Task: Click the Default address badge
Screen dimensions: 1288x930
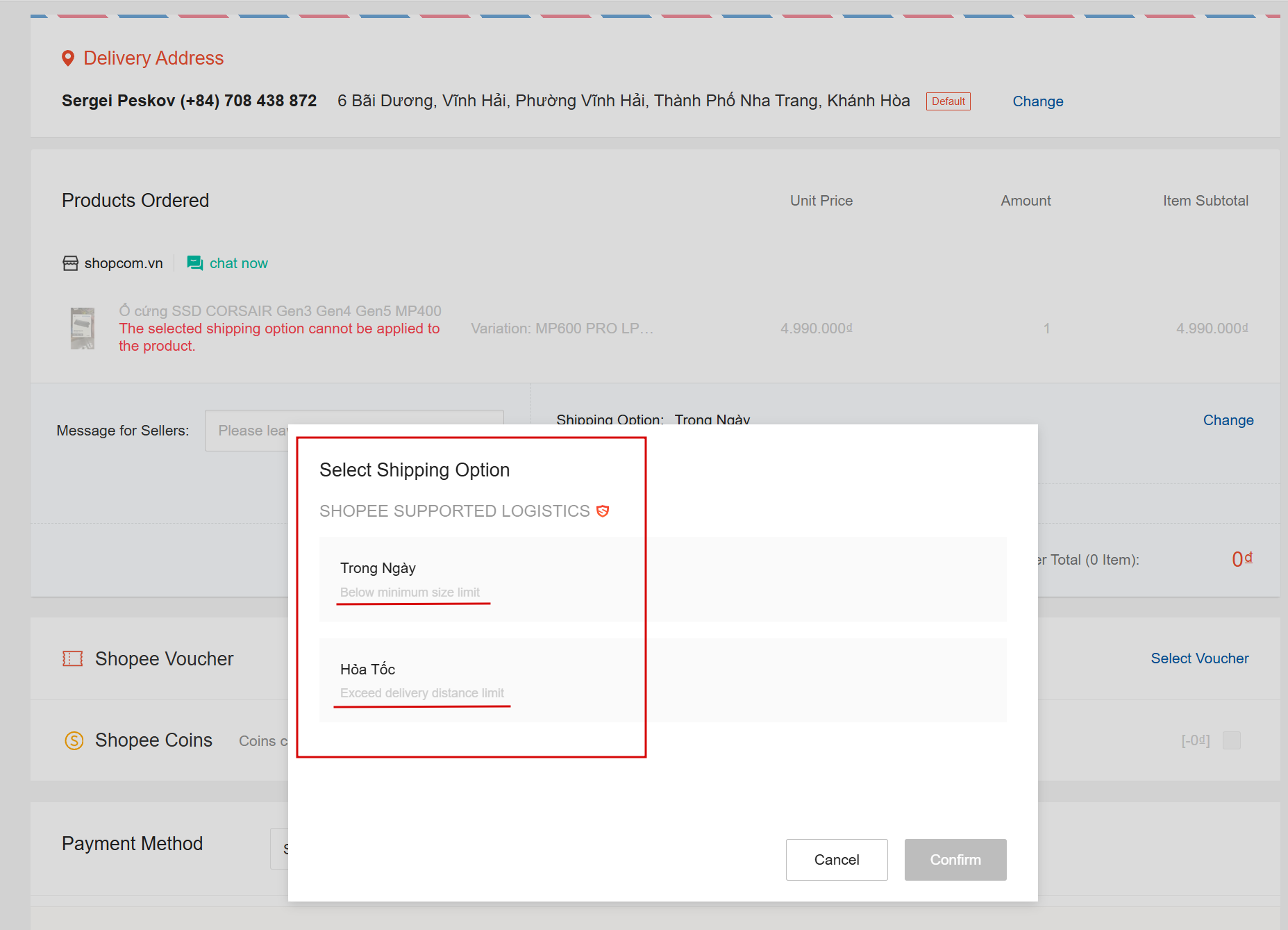Action: [948, 101]
